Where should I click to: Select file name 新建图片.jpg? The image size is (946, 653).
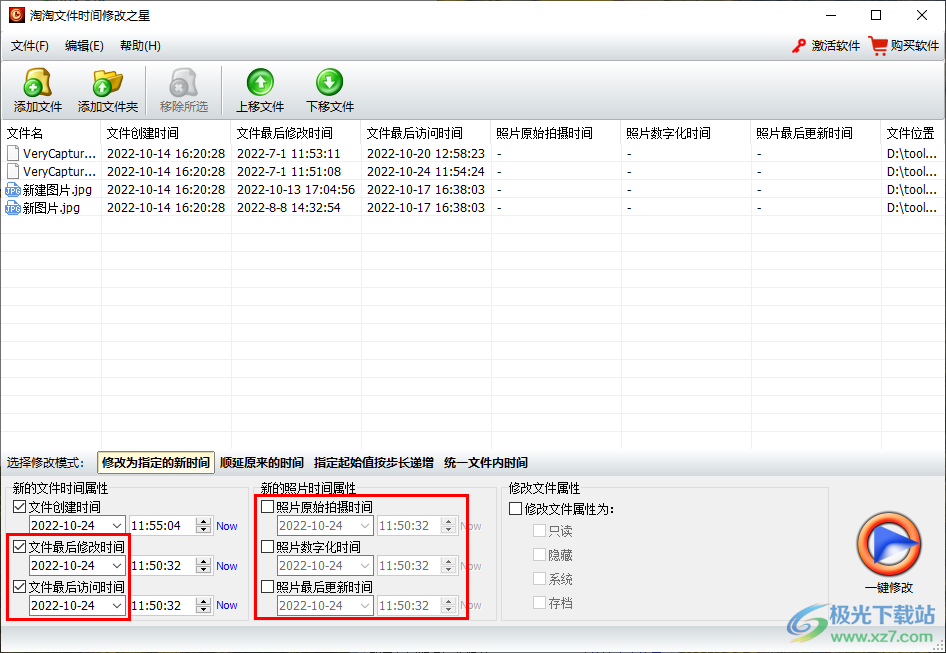(x=57, y=190)
